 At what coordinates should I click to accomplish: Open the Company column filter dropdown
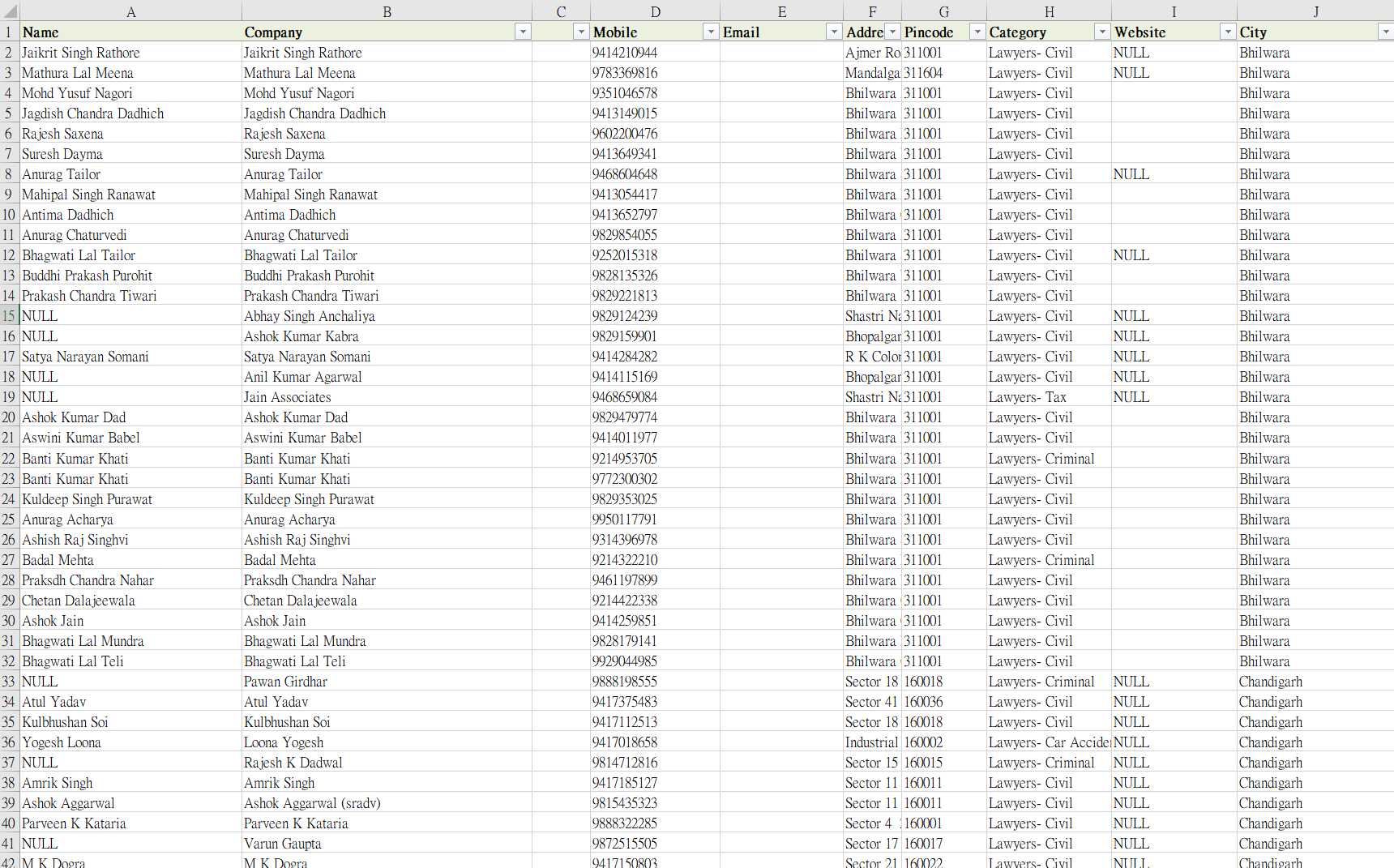[x=523, y=32]
